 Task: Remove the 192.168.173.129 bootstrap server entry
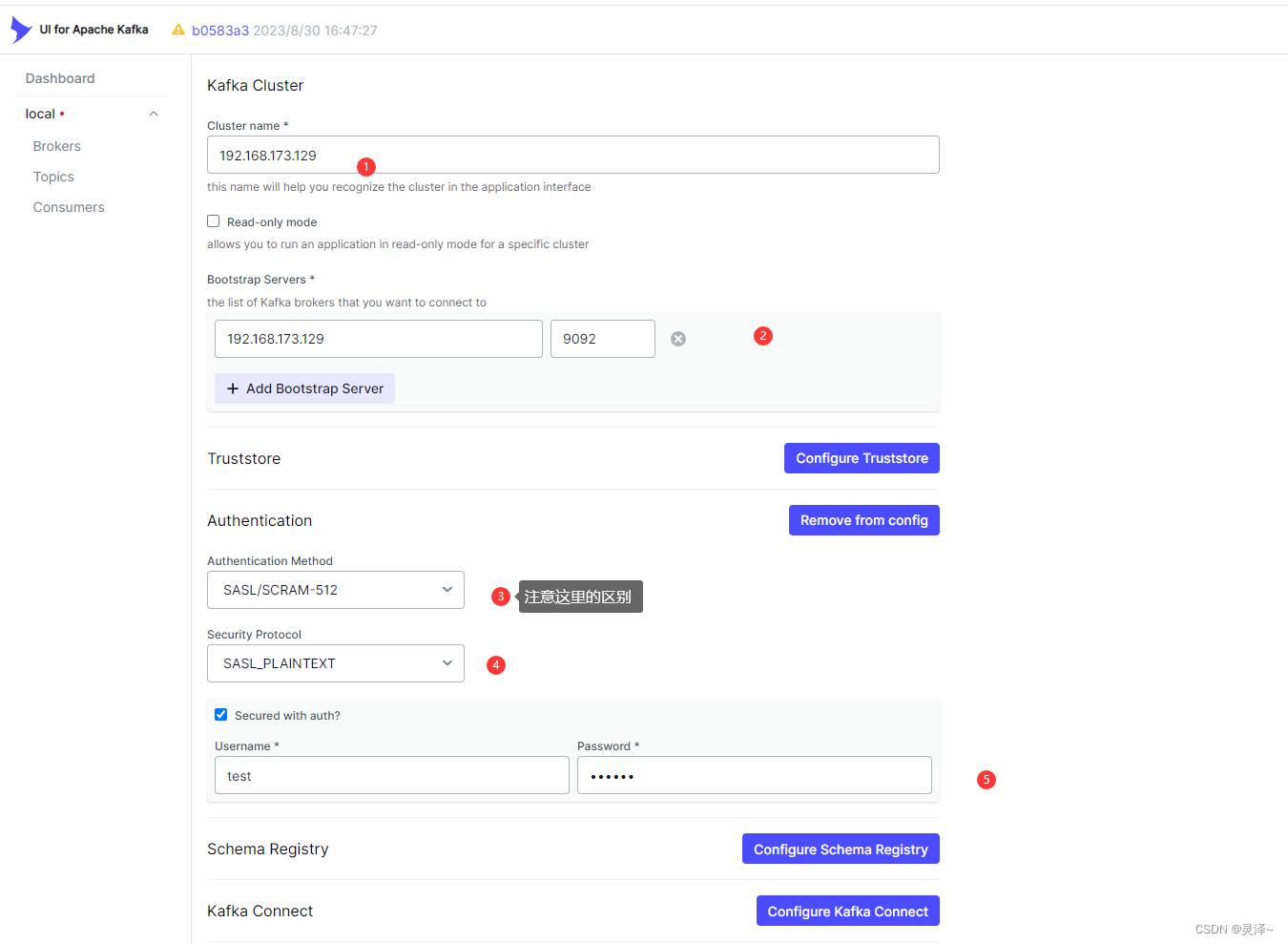(678, 339)
